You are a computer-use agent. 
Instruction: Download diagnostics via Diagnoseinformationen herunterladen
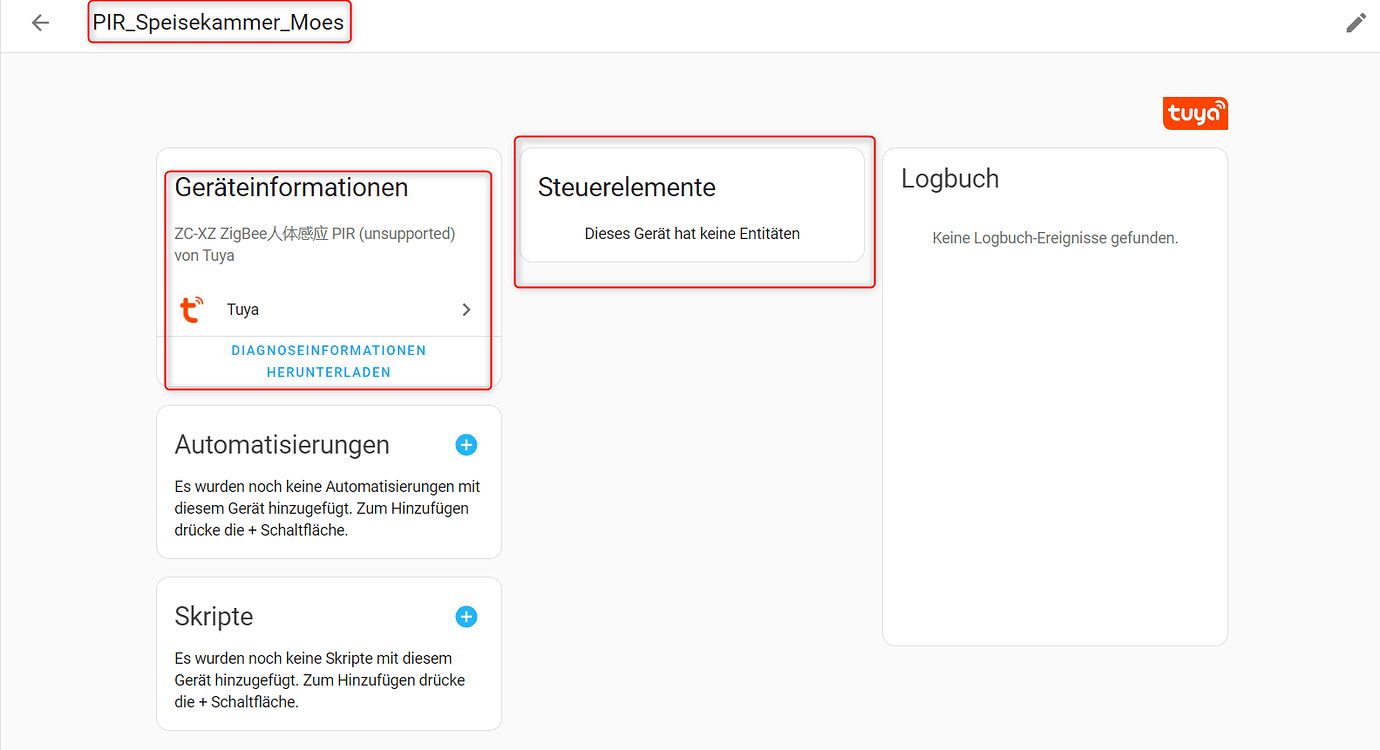329,361
